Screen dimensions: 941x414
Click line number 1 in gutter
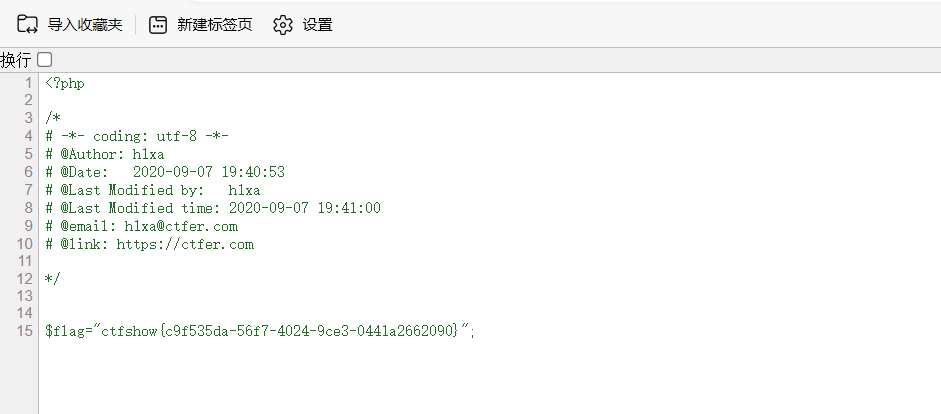point(28,83)
